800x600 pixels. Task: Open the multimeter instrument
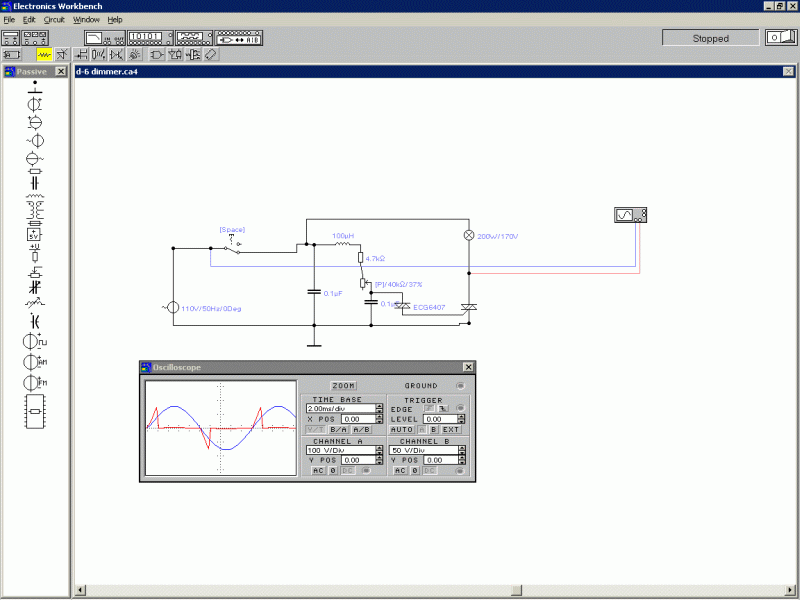11,38
